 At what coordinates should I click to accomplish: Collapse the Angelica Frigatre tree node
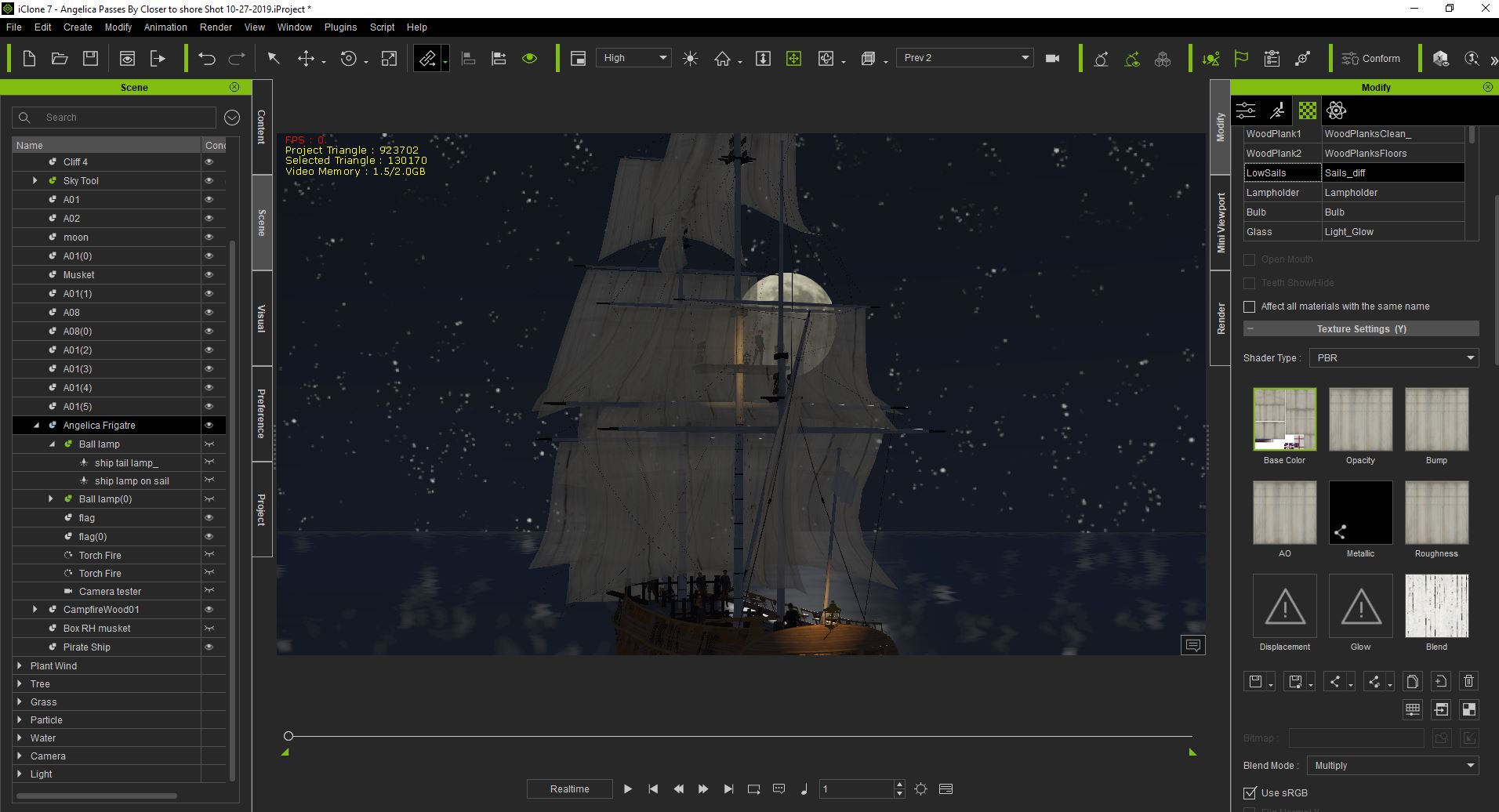coord(36,425)
